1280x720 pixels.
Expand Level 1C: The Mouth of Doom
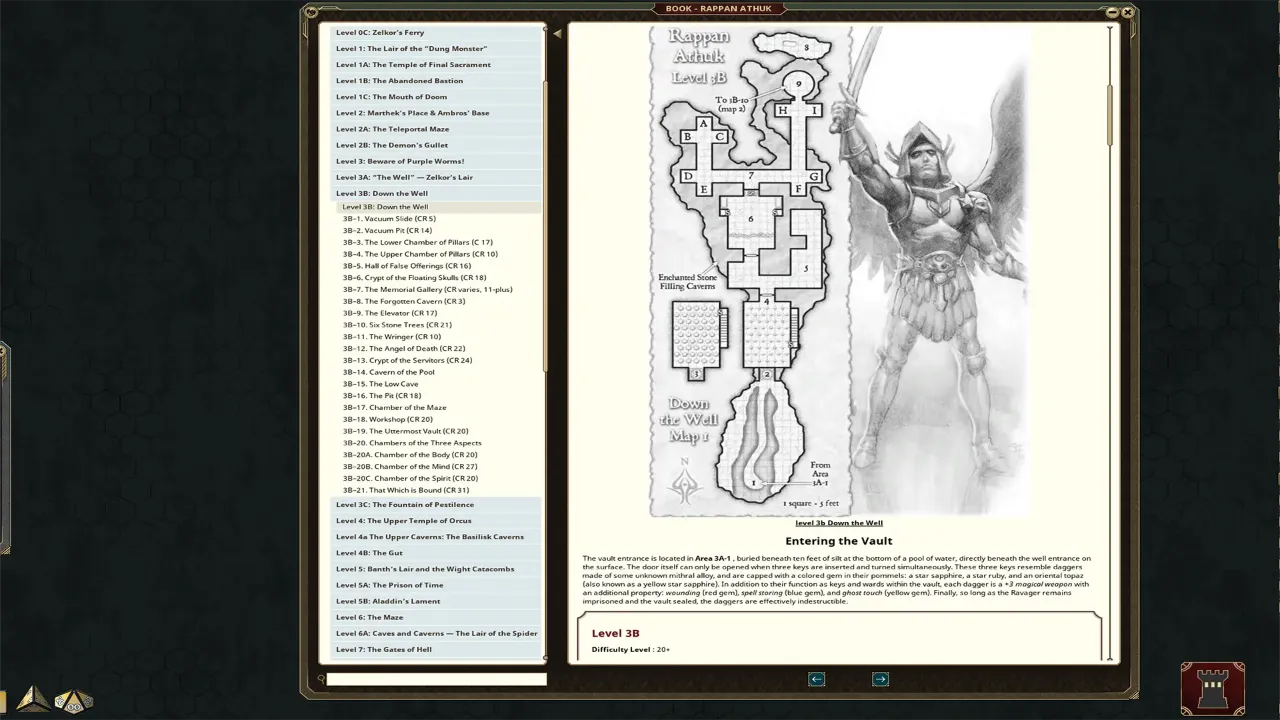point(436,97)
